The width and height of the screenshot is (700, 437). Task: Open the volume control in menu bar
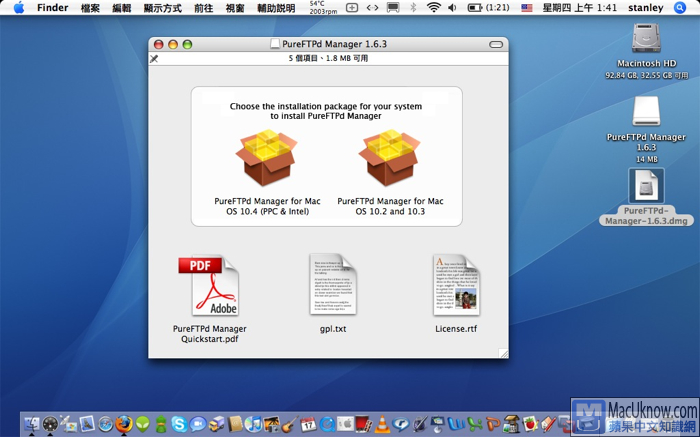pyautogui.click(x=452, y=8)
